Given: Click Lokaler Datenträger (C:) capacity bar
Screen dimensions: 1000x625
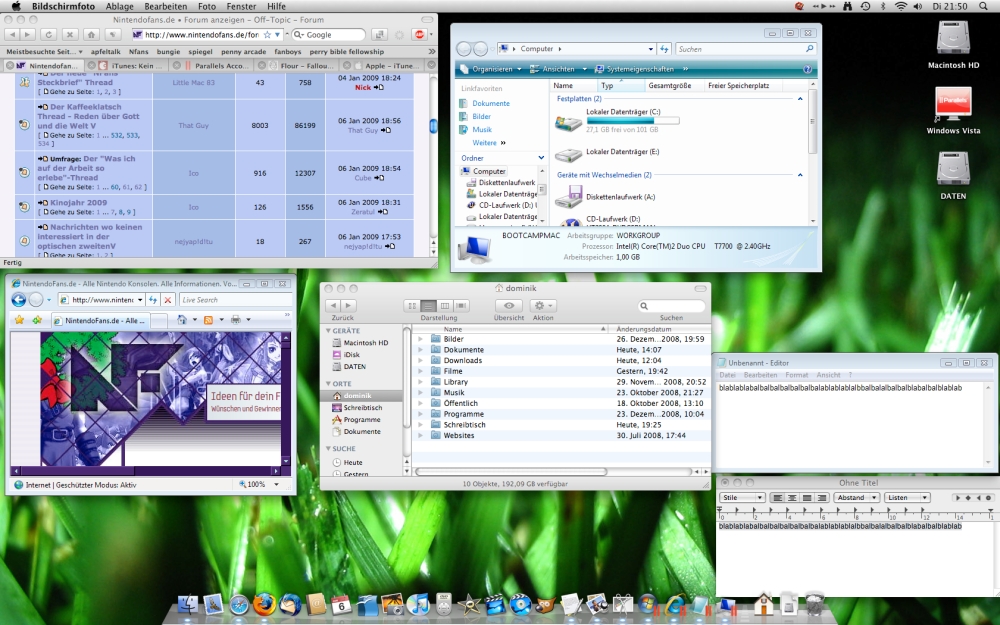Looking at the screenshot, I should pyautogui.click(x=633, y=121).
